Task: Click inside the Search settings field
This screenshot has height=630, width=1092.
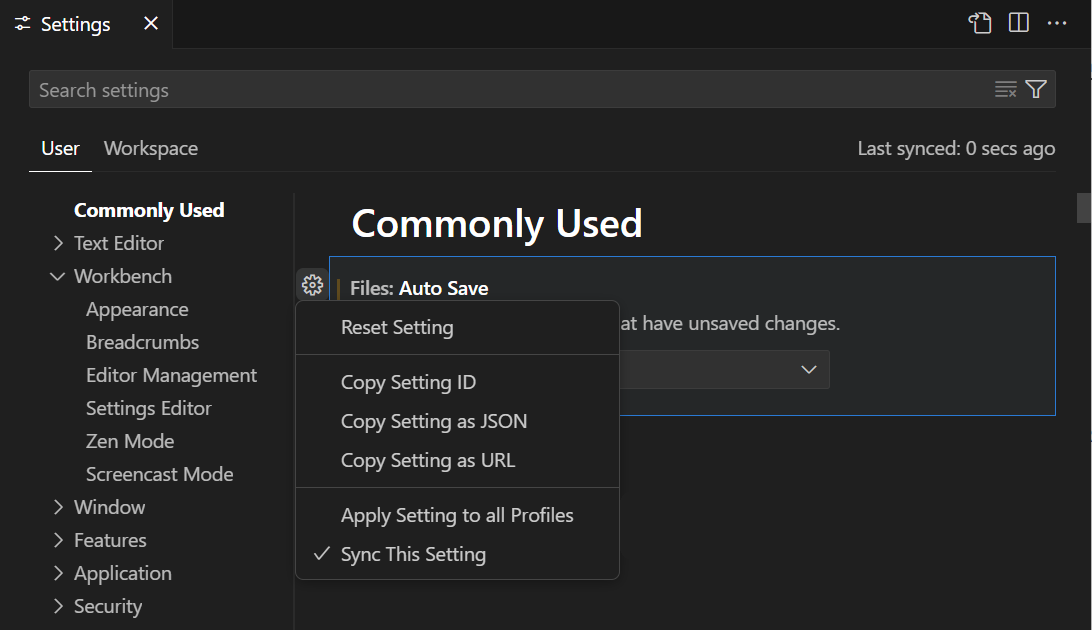Action: click(x=400, y=89)
